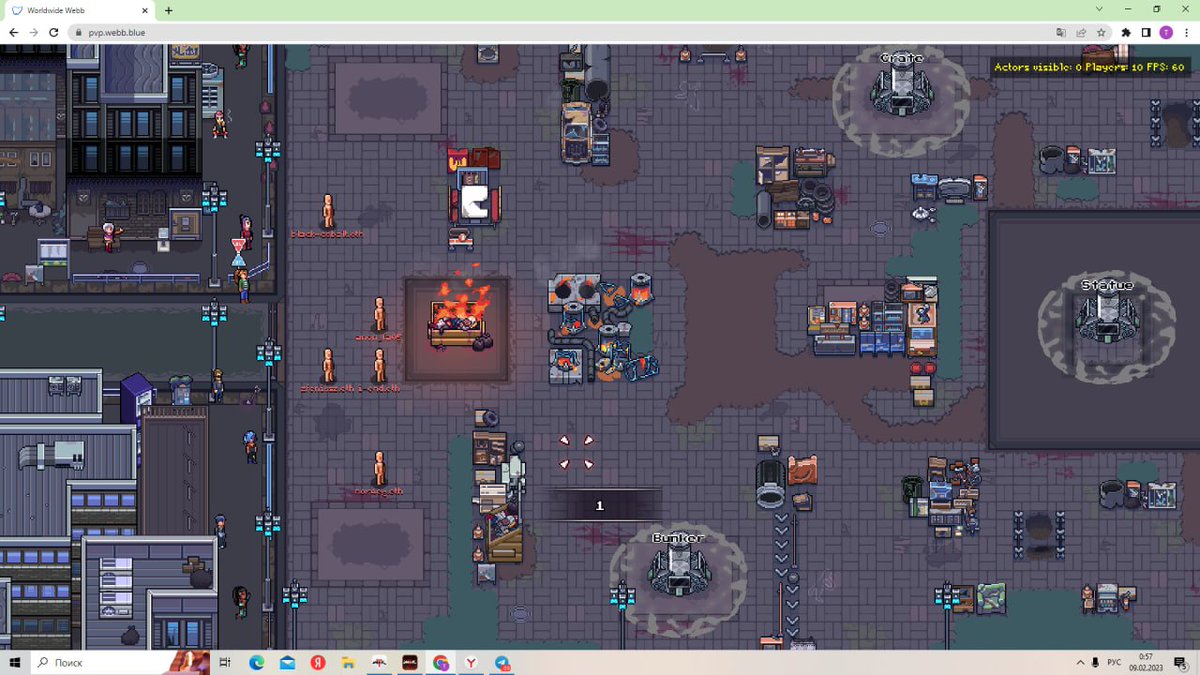Image resolution: width=1200 pixels, height=675 pixels.
Task: Open the clock showing 0:57
Action: (1146, 663)
